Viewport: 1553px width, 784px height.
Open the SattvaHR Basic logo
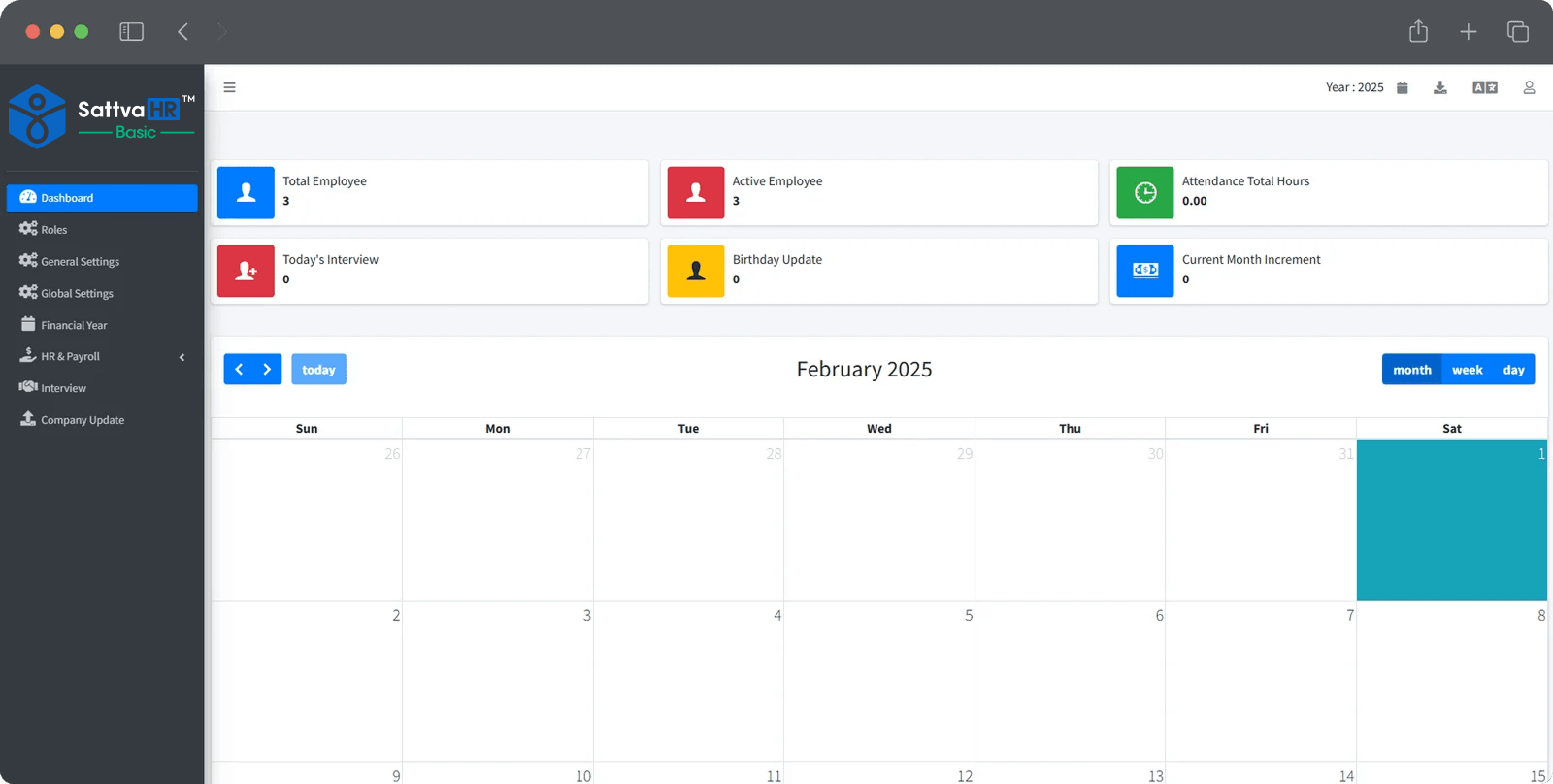point(102,116)
